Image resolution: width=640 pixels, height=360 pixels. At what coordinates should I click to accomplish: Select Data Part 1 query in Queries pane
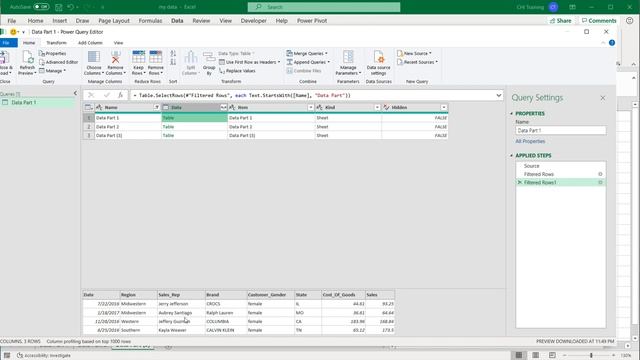(x=38, y=102)
